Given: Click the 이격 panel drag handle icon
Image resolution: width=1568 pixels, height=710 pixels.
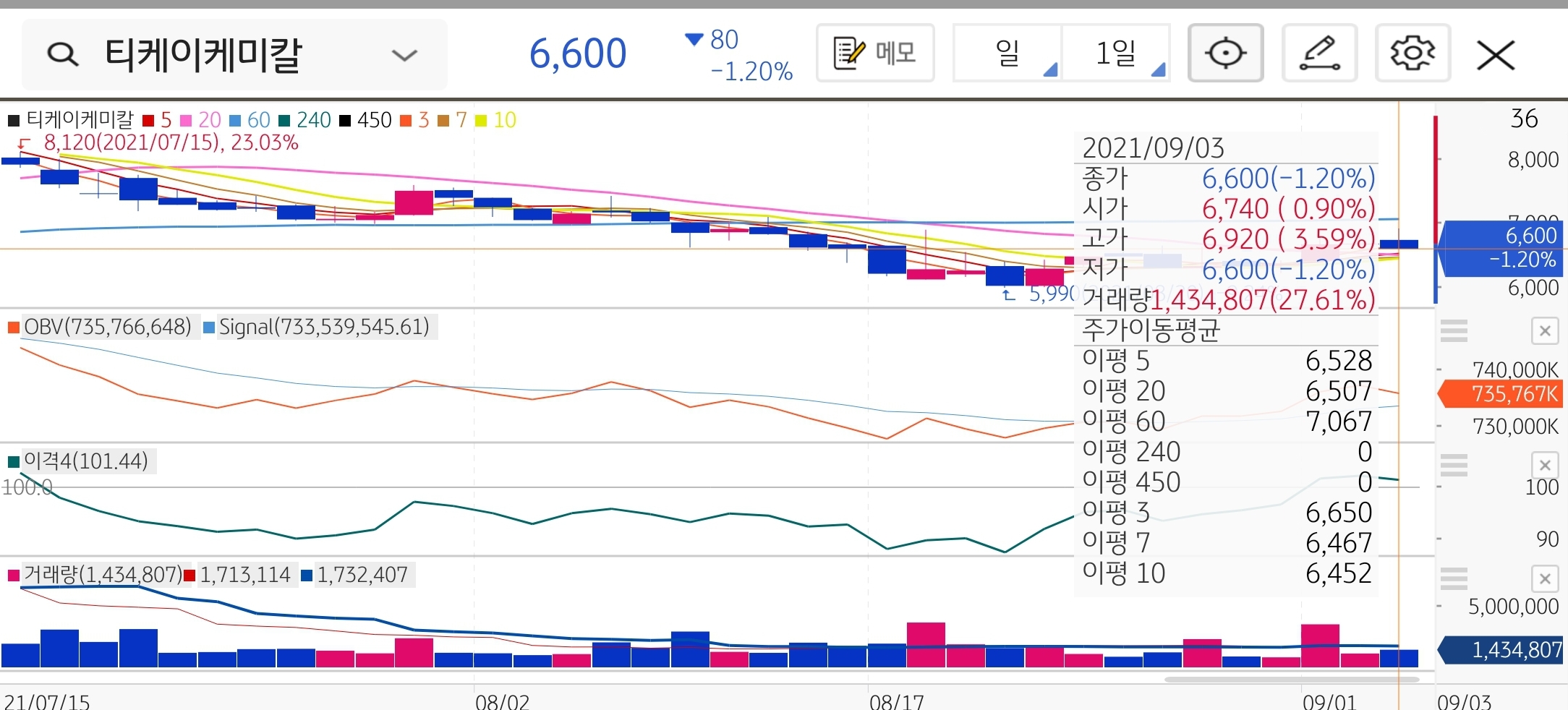Looking at the screenshot, I should (1454, 465).
